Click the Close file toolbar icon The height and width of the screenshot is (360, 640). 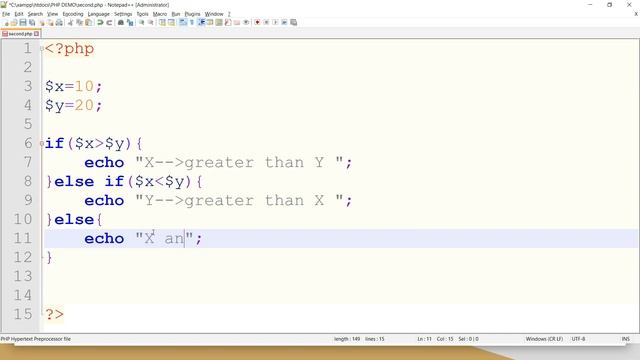[x=42, y=22]
